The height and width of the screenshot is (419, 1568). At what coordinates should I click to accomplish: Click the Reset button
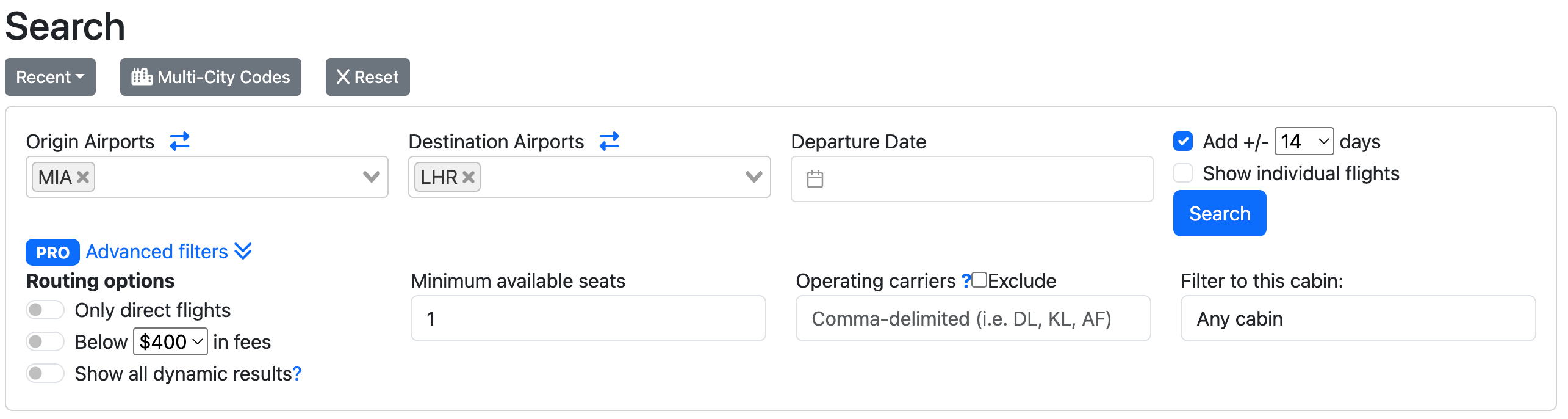pos(367,77)
